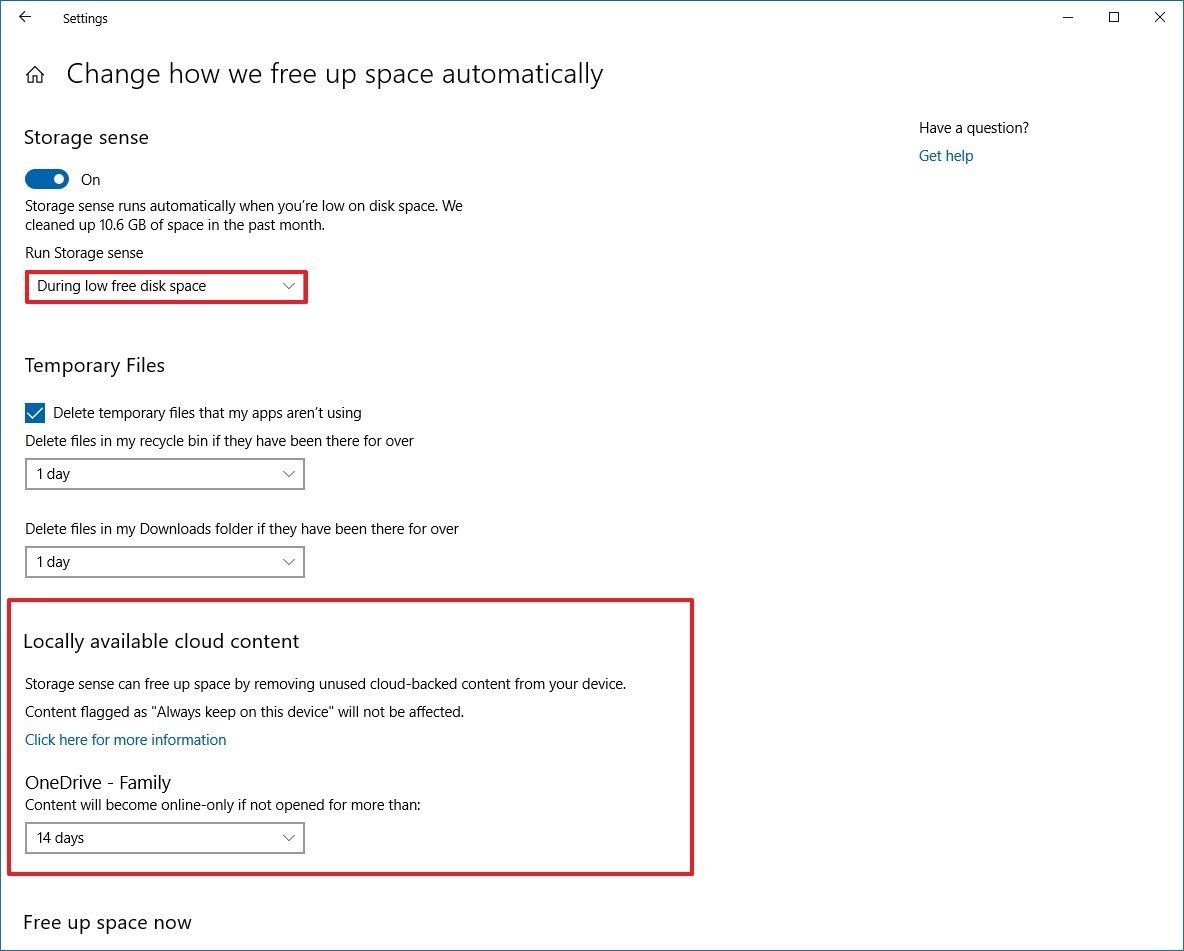1184x951 pixels.
Task: Open the chevron on the Run Storage sense dropdown
Action: [289, 286]
